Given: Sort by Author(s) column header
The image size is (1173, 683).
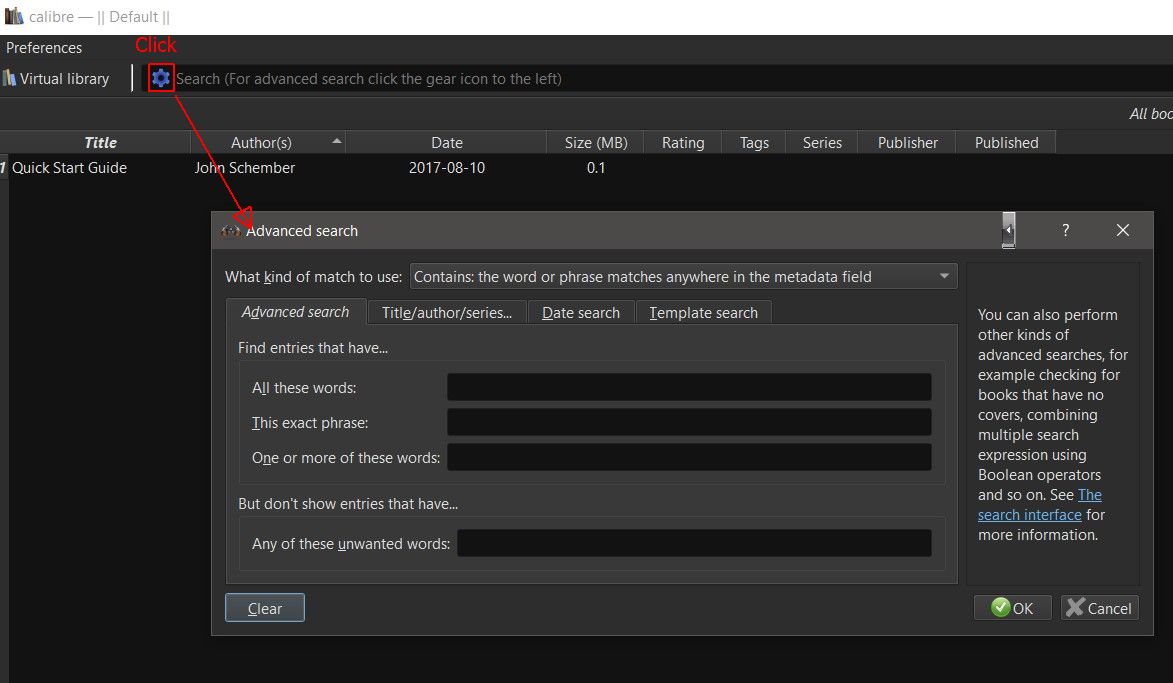Looking at the screenshot, I should (261, 142).
